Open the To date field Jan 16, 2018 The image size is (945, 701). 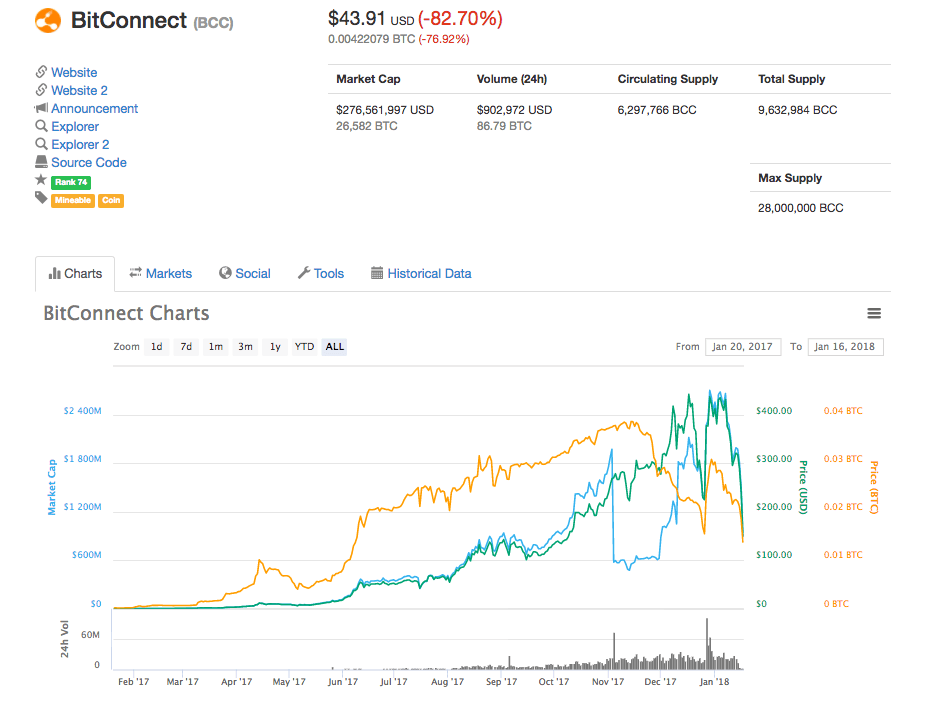[845, 347]
